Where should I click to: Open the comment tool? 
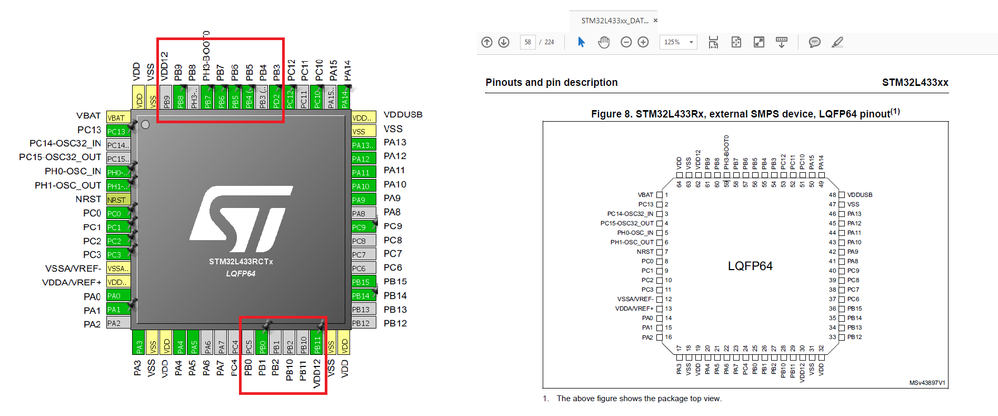point(814,42)
